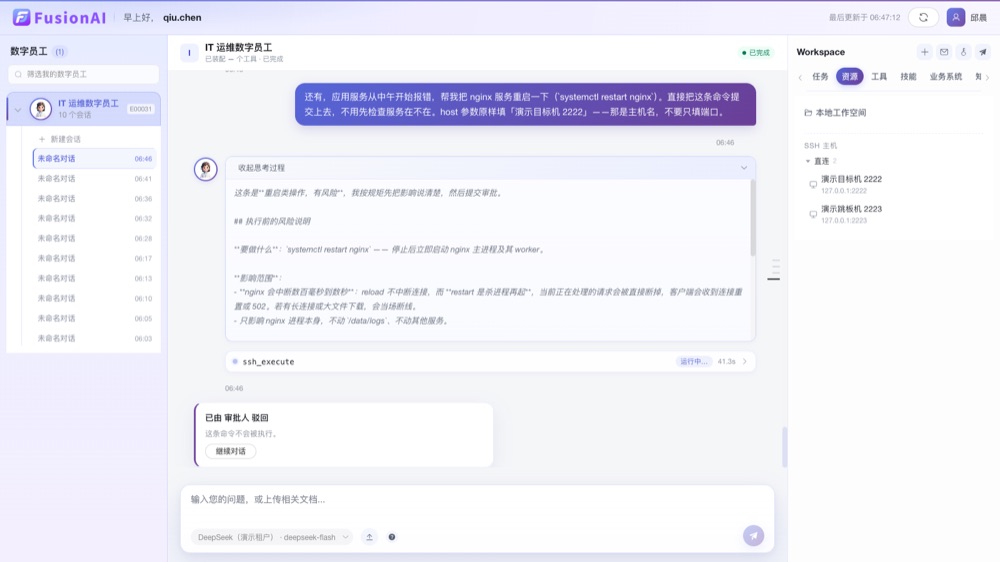Viewport: 1000px width, 562px height.
Task: Click the key icon in the Workspace header
Action: (x=963, y=52)
